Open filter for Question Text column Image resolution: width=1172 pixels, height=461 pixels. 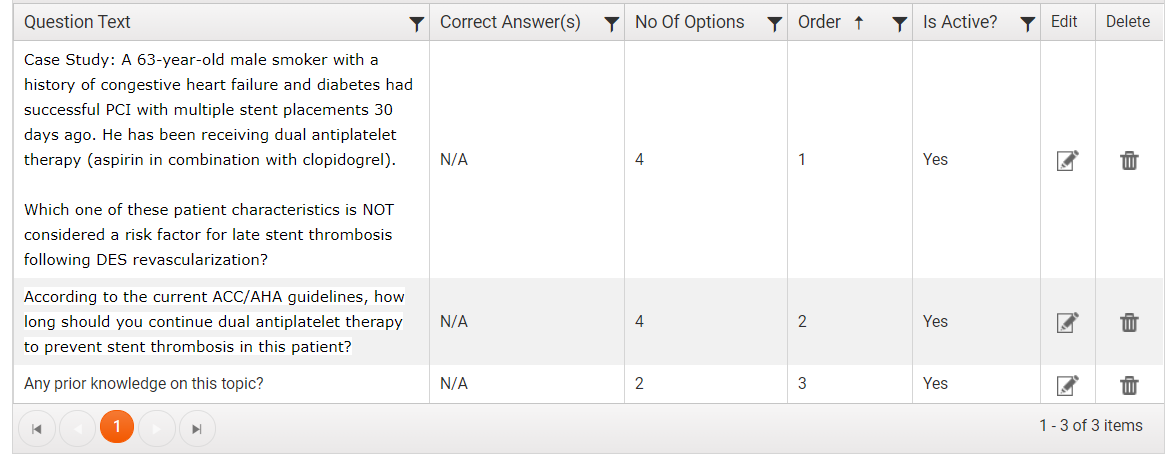point(417,24)
